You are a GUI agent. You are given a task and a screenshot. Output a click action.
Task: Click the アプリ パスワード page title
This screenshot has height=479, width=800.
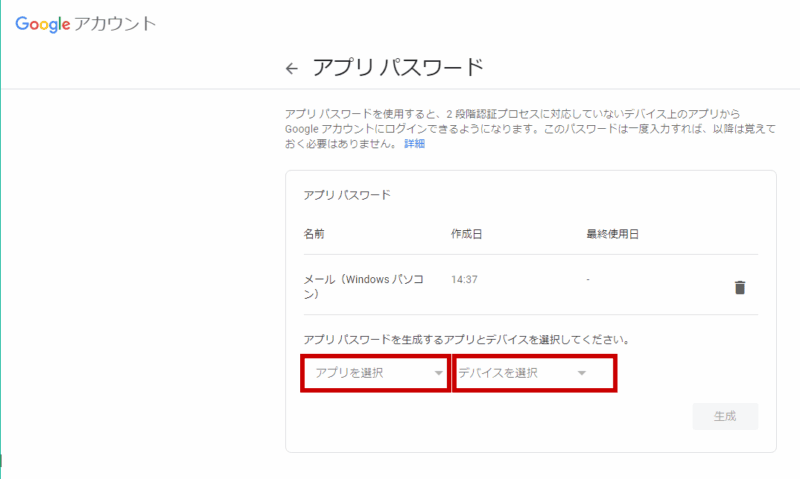click(397, 67)
